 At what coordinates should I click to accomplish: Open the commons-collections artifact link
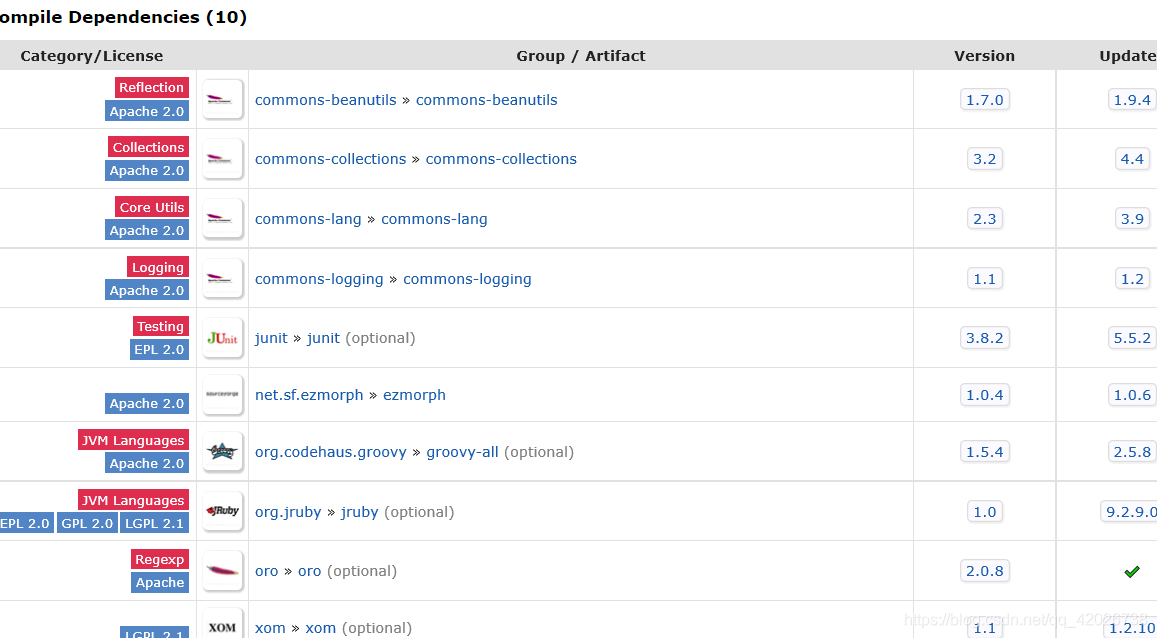tap(500, 158)
